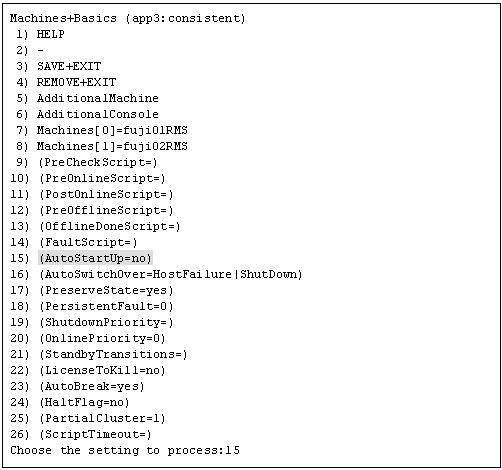Select the REMOVE+EXIT entry
The height and width of the screenshot is (470, 502).
tap(76, 82)
